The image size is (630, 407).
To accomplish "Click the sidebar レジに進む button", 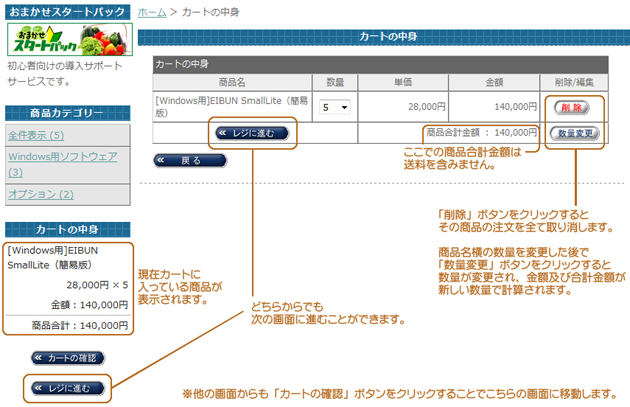I will click(68, 388).
